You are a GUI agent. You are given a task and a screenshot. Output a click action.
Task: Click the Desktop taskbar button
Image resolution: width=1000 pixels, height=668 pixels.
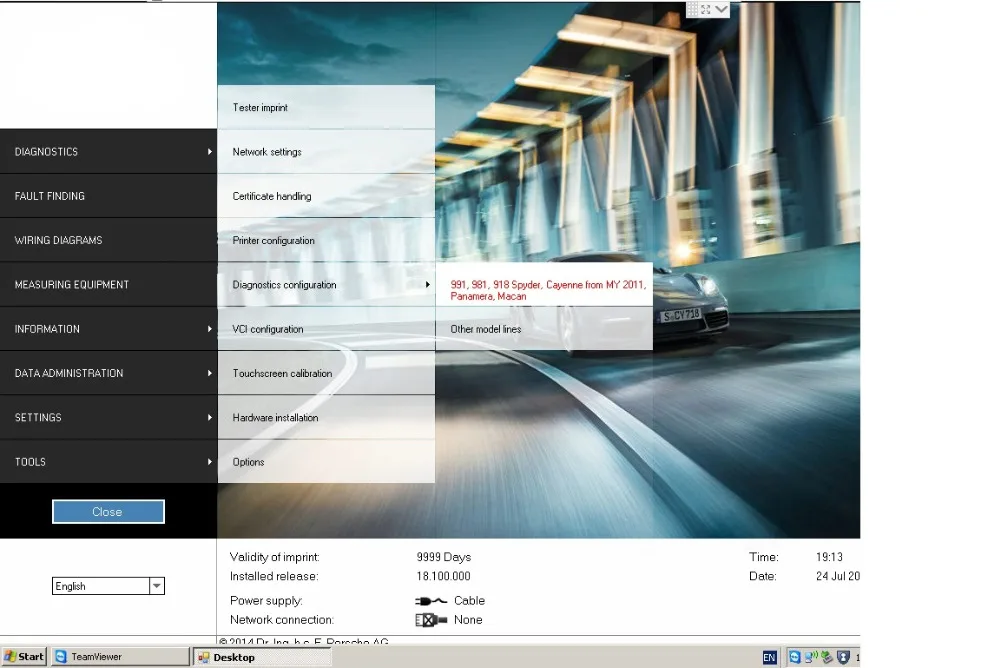pyautogui.click(x=262, y=657)
